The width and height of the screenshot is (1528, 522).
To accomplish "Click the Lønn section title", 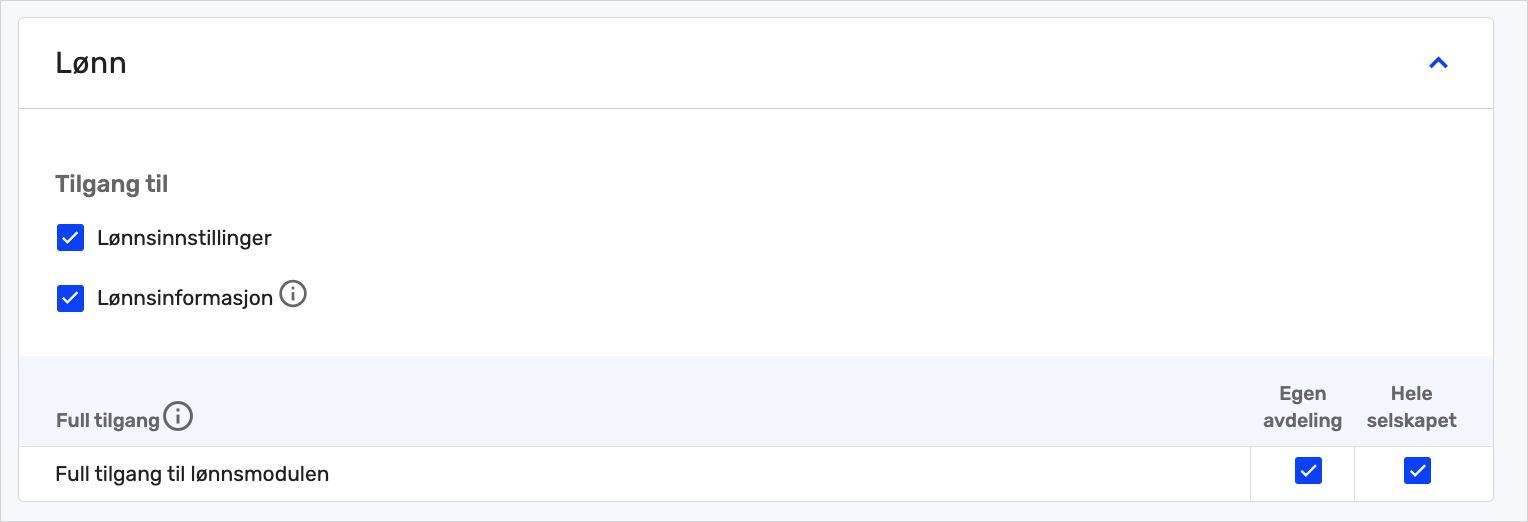I will pyautogui.click(x=91, y=64).
